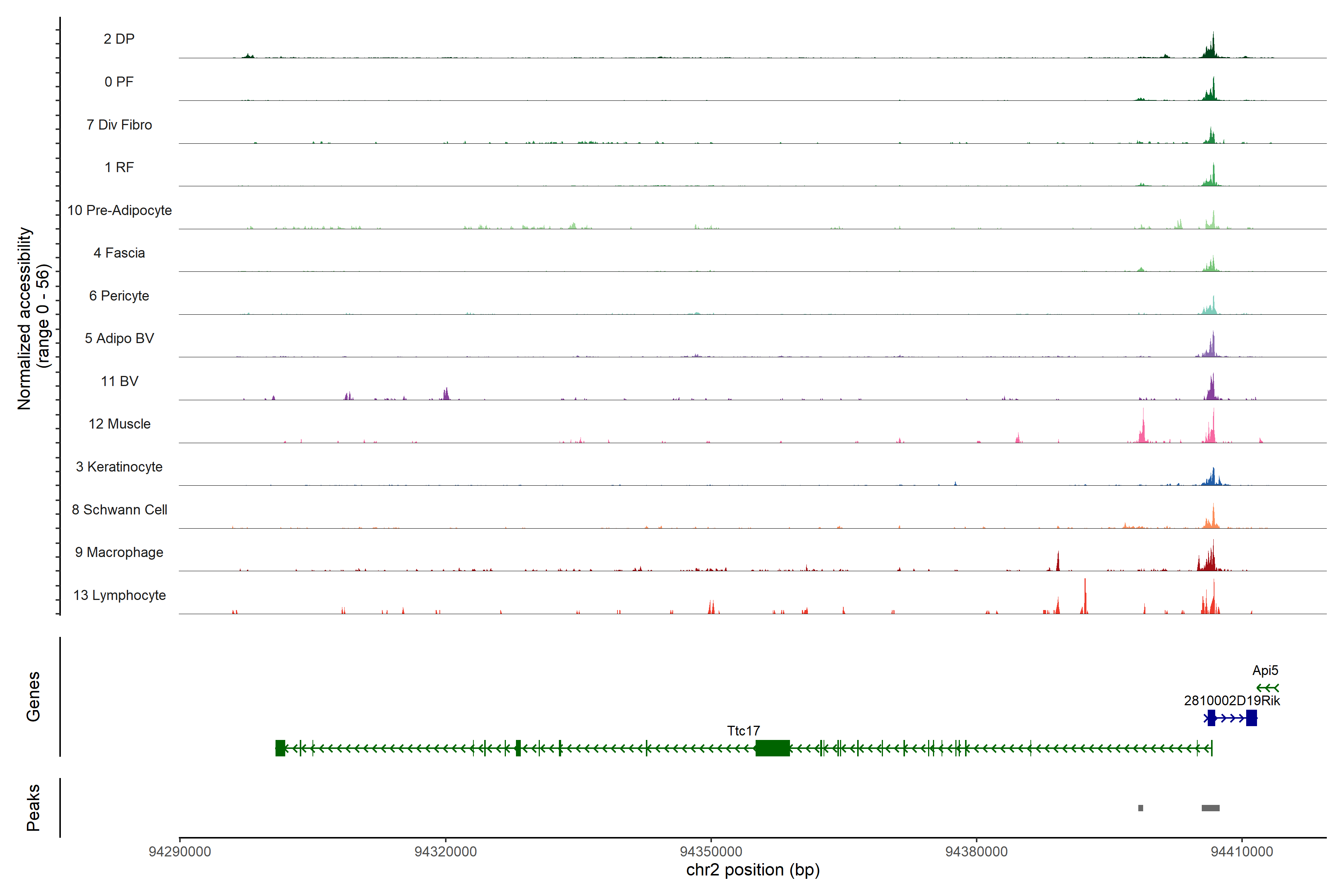Click the Ttc17 gene label

click(x=743, y=731)
